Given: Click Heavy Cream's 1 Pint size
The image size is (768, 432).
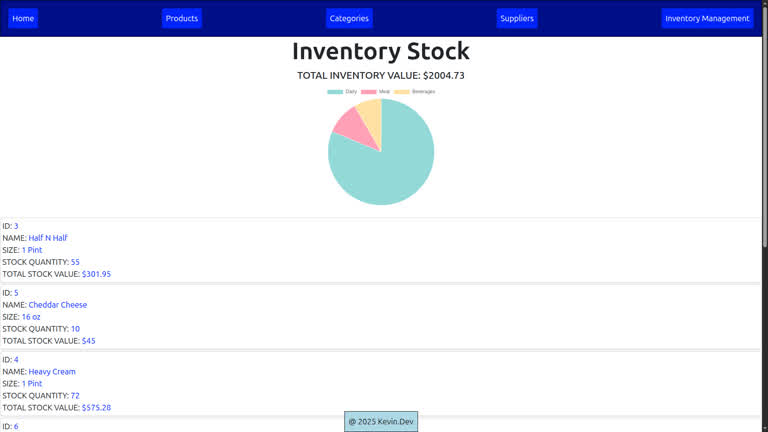Looking at the screenshot, I should pos(32,384).
